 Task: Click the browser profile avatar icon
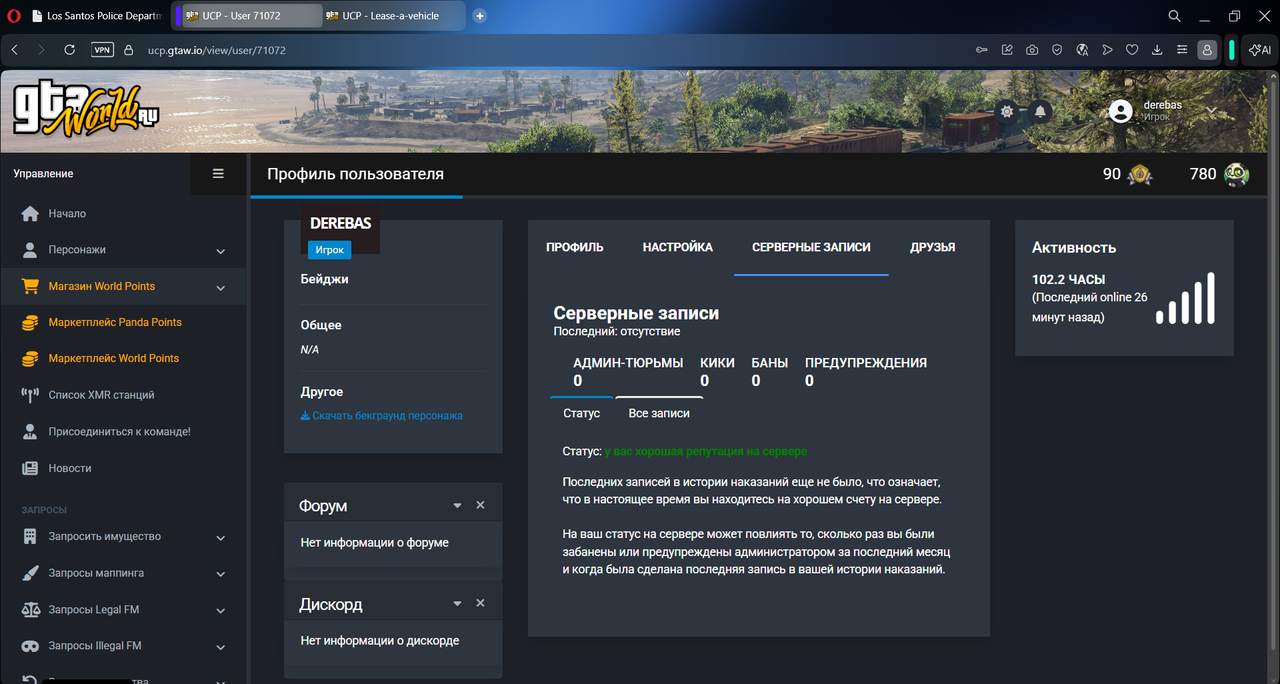tap(1208, 49)
